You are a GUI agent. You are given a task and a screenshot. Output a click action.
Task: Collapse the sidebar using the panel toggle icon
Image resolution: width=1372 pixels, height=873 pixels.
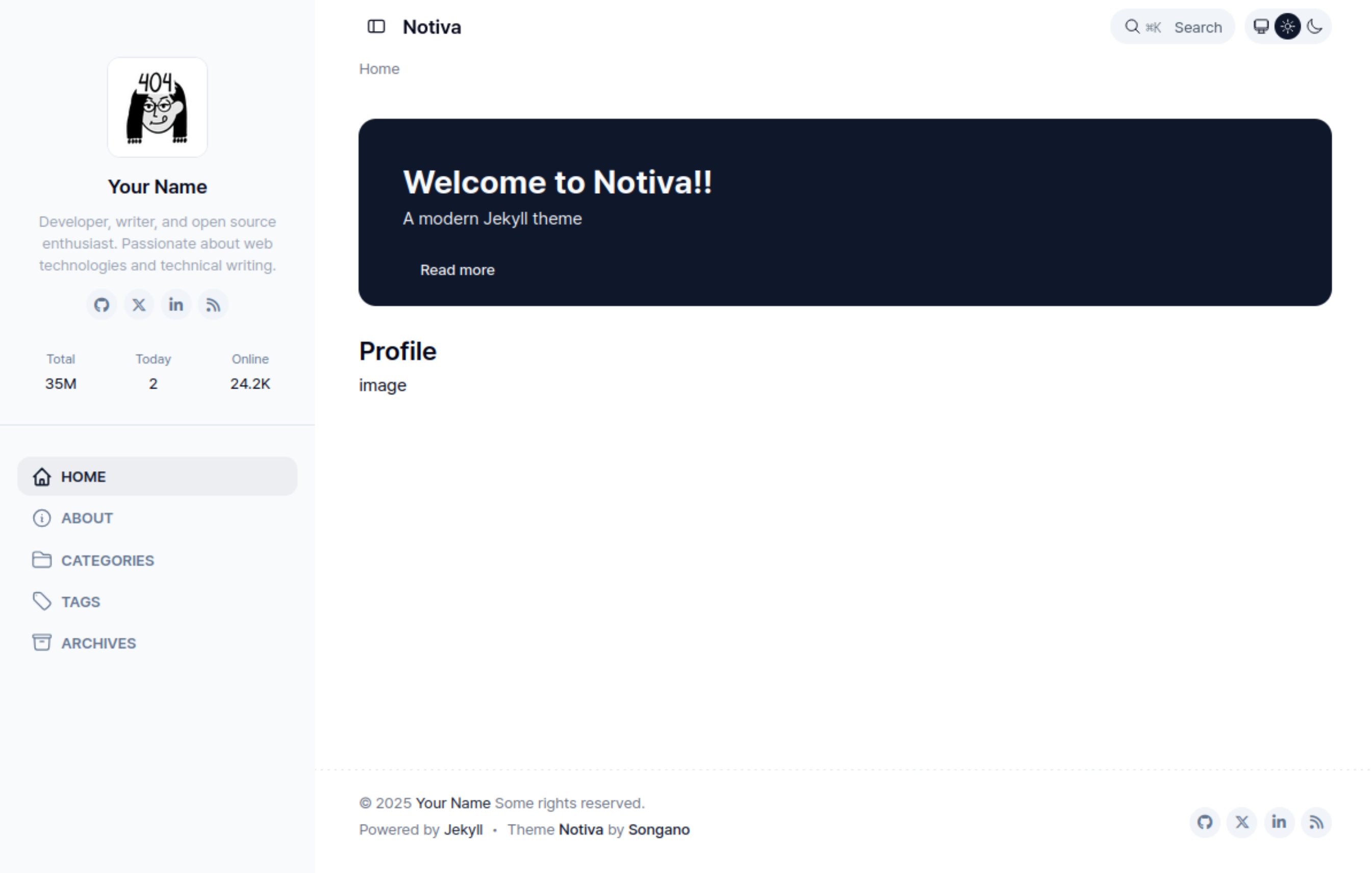[x=376, y=26]
